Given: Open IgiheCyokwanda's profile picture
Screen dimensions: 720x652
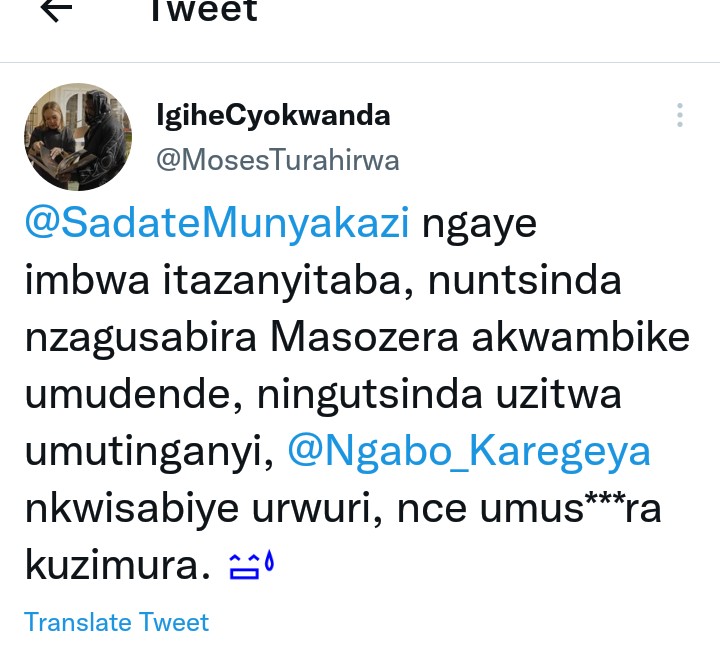Looking at the screenshot, I should tap(78, 137).
